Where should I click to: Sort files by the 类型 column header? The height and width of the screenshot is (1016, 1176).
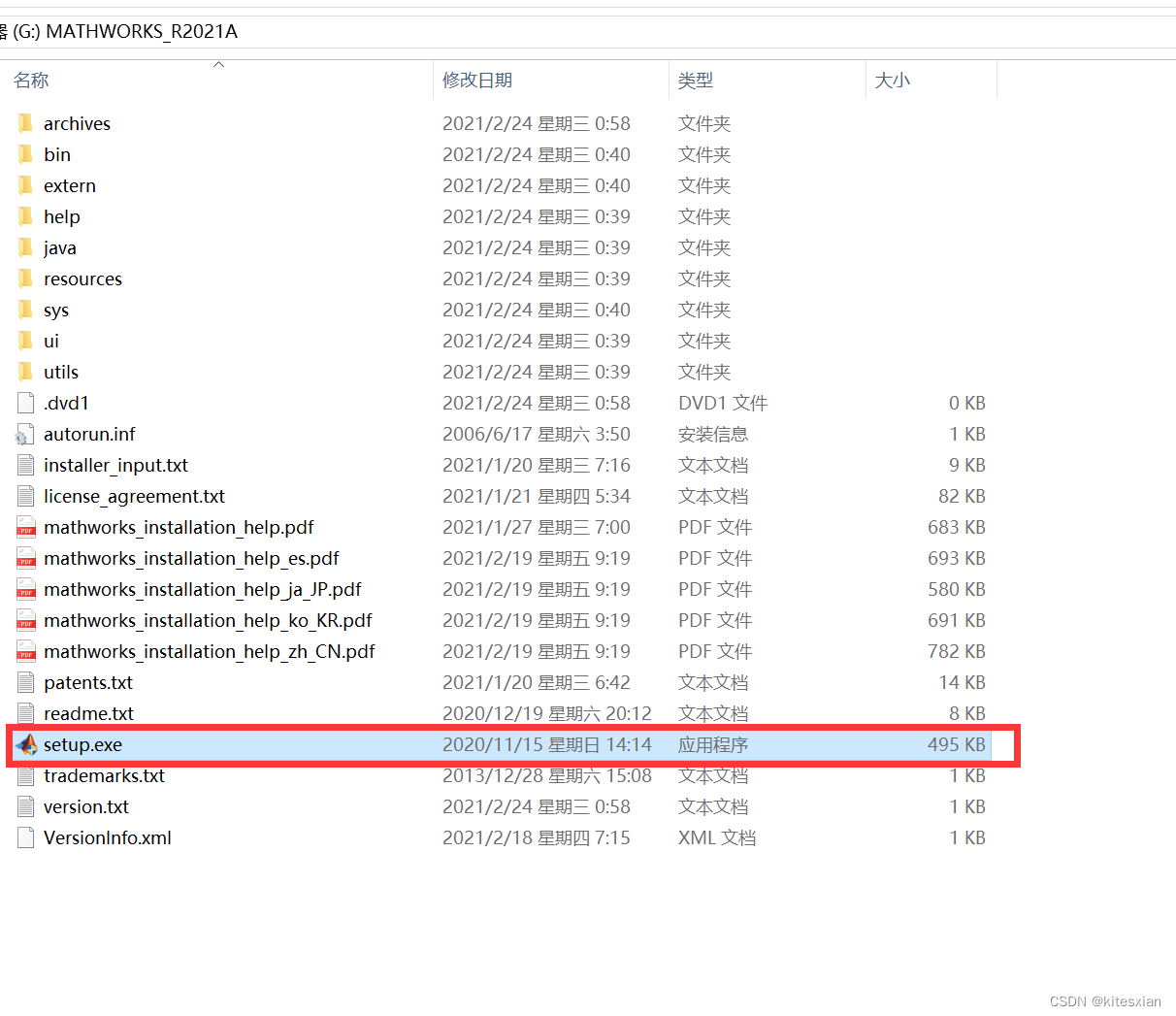767,80
